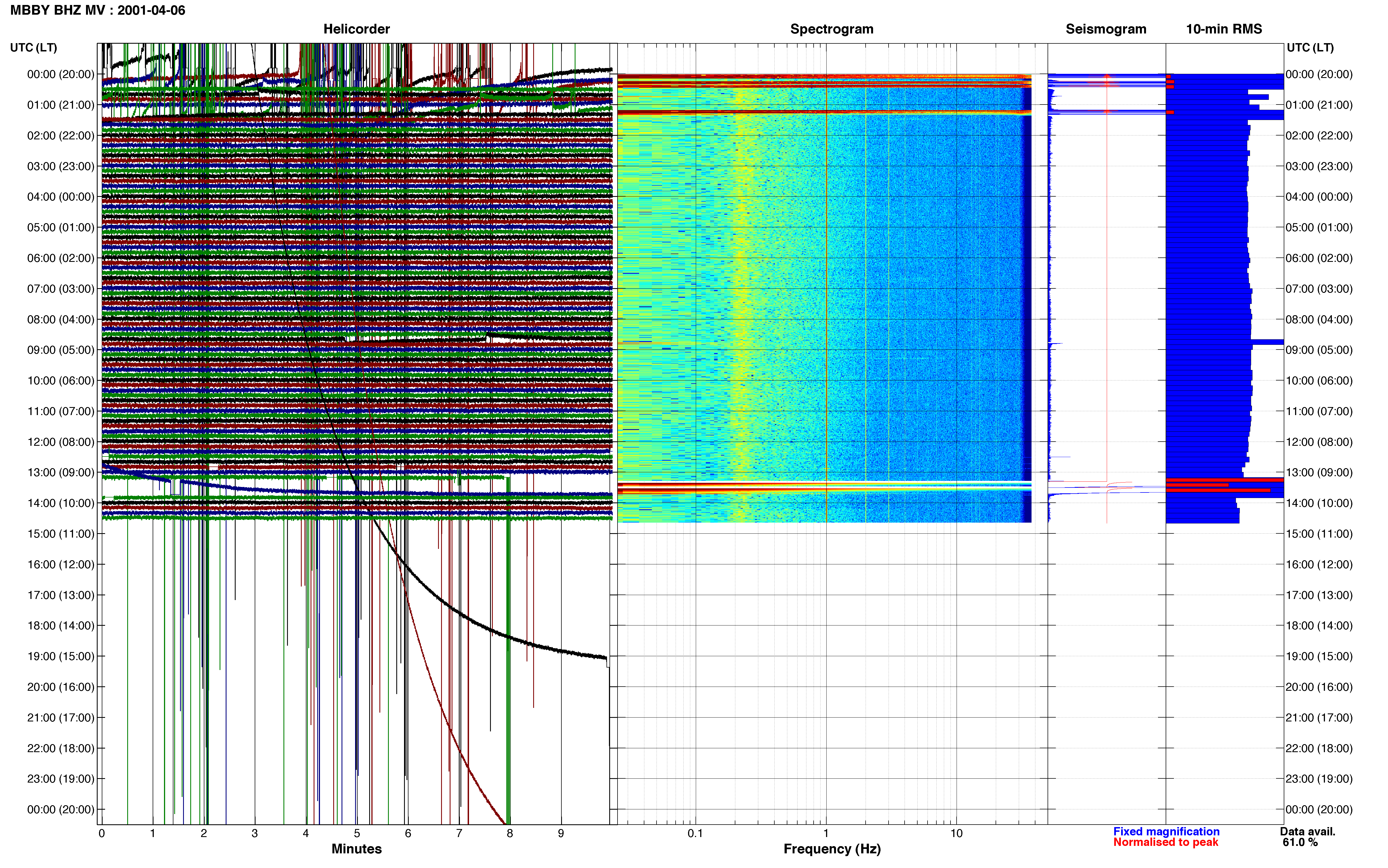Image resolution: width=1388 pixels, height=868 pixels.
Task: Click the '5' tick on Minutes axis
Action: click(356, 833)
